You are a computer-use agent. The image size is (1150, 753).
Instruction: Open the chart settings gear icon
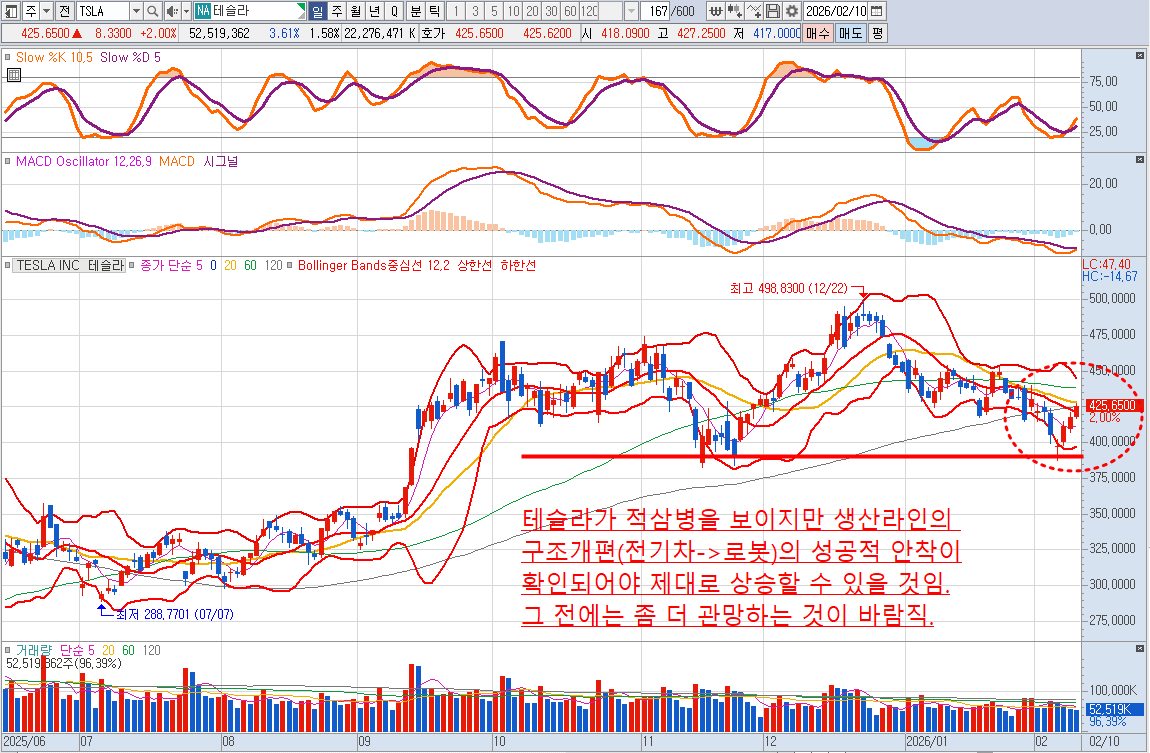coord(791,11)
